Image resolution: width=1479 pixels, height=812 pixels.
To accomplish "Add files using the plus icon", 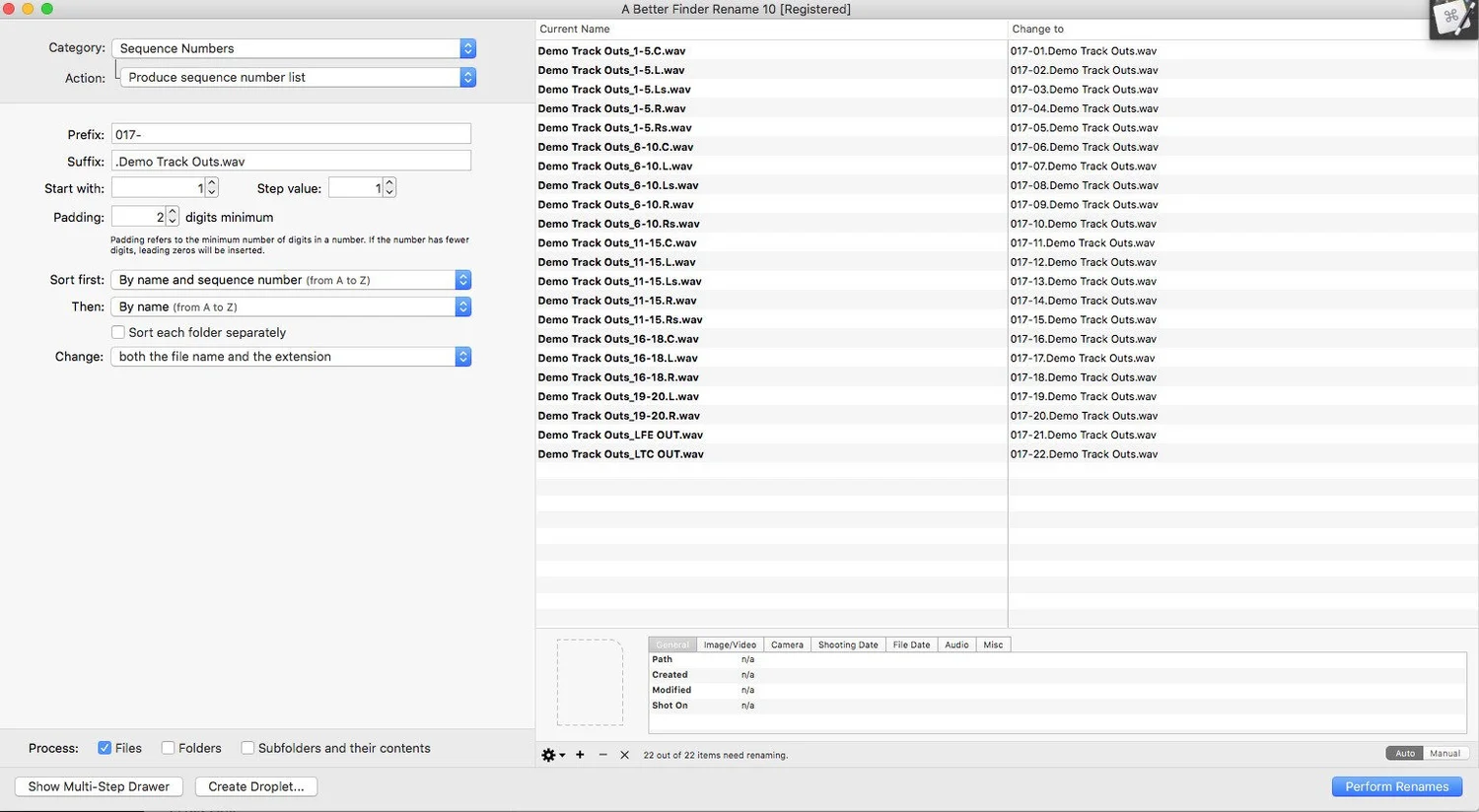I will [x=580, y=755].
